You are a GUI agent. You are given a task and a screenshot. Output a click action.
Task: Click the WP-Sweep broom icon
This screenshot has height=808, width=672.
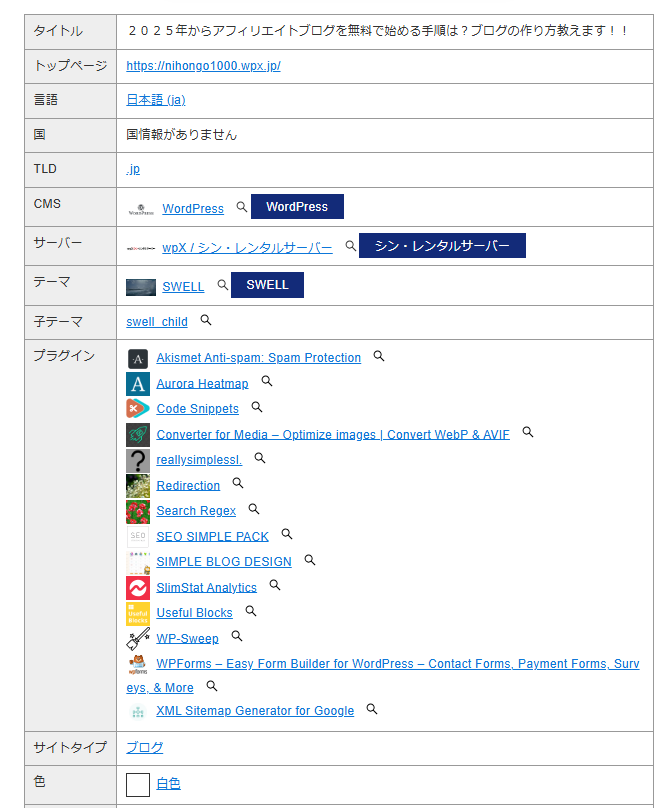[138, 638]
